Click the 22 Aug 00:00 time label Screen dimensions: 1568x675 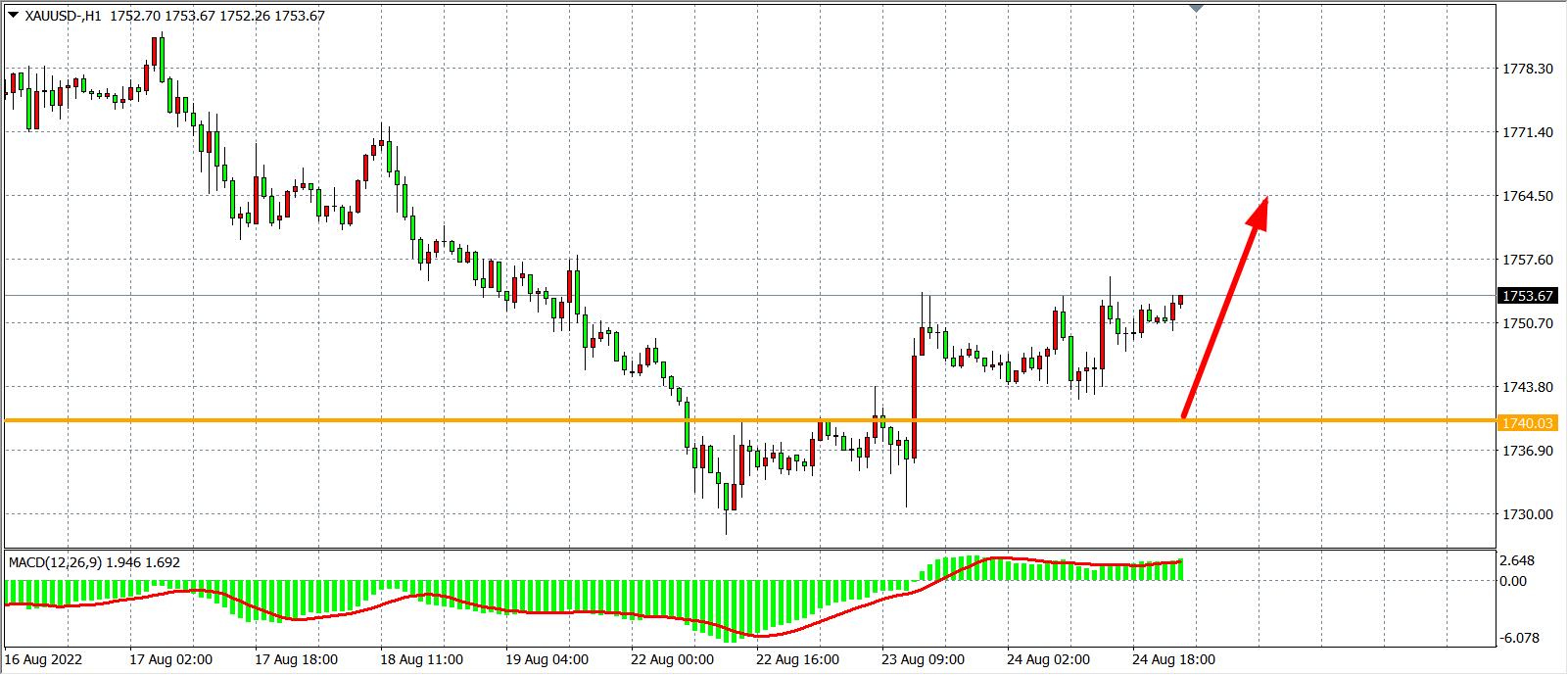[x=673, y=659]
